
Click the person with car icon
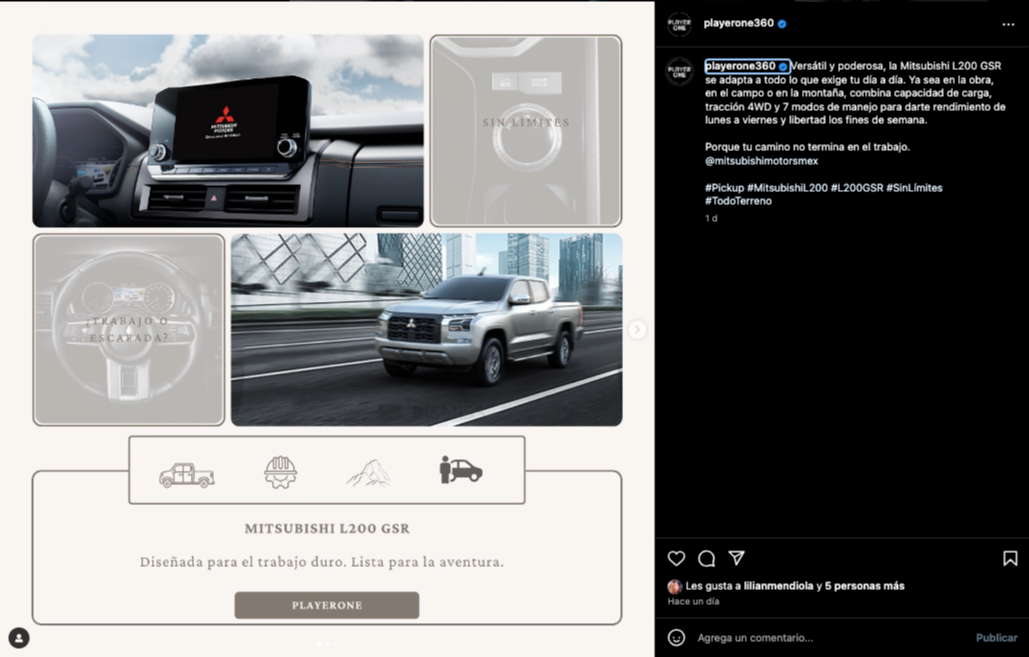[461, 470]
